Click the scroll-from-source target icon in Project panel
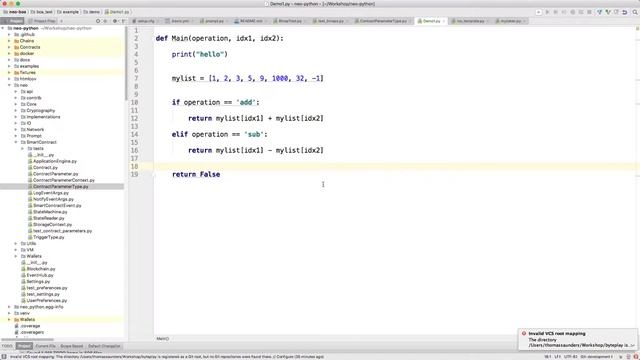The image size is (640, 360). pyautogui.click(x=98, y=21)
